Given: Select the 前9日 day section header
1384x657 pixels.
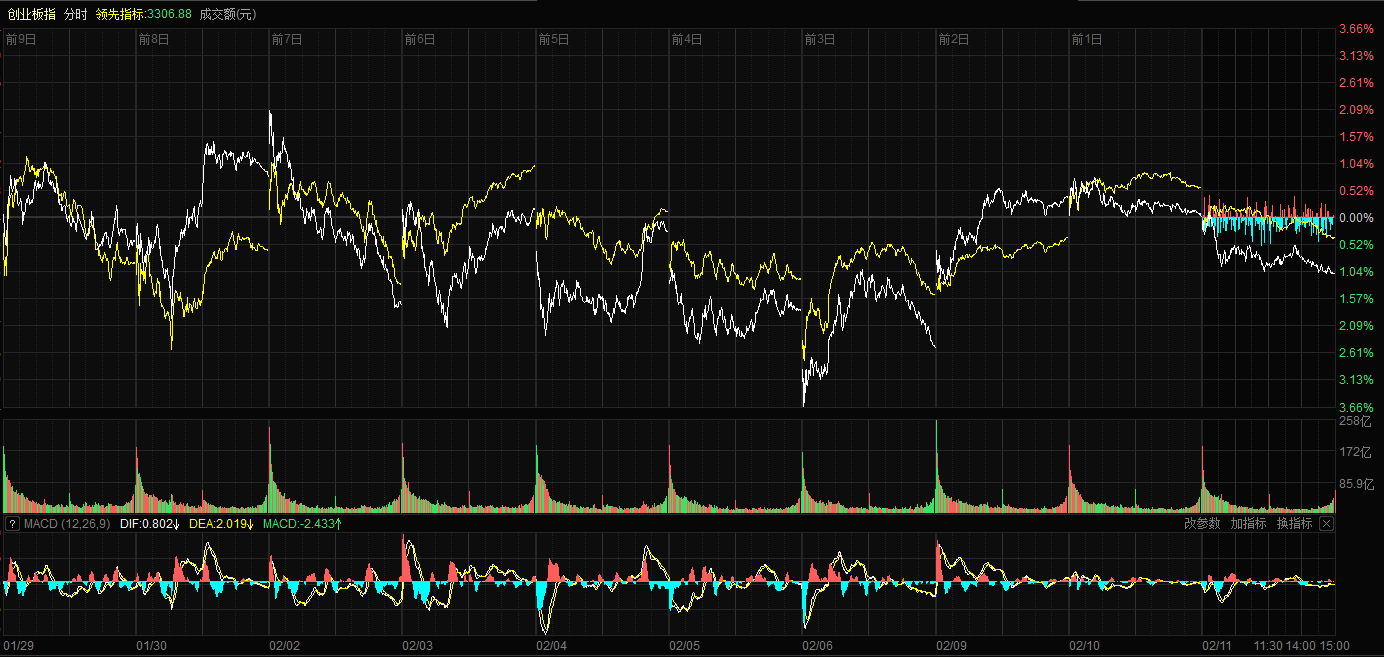Looking at the screenshot, I should (21, 40).
